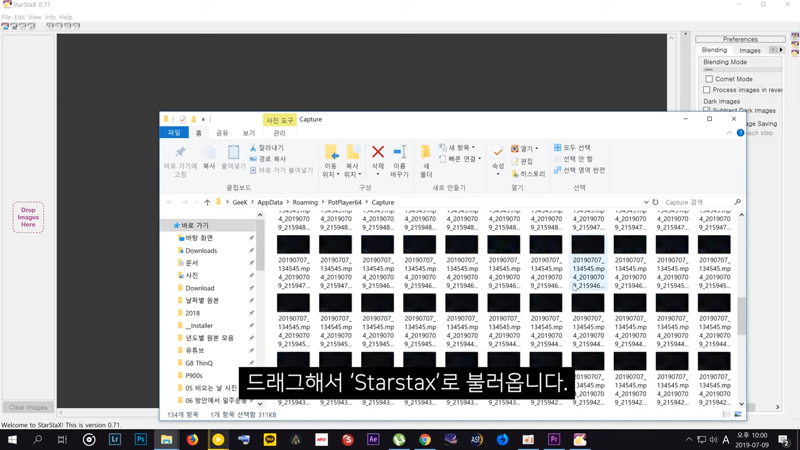The width and height of the screenshot is (800, 450).
Task: Click the Roaming breadcrumb in the address bar
Action: click(305, 202)
